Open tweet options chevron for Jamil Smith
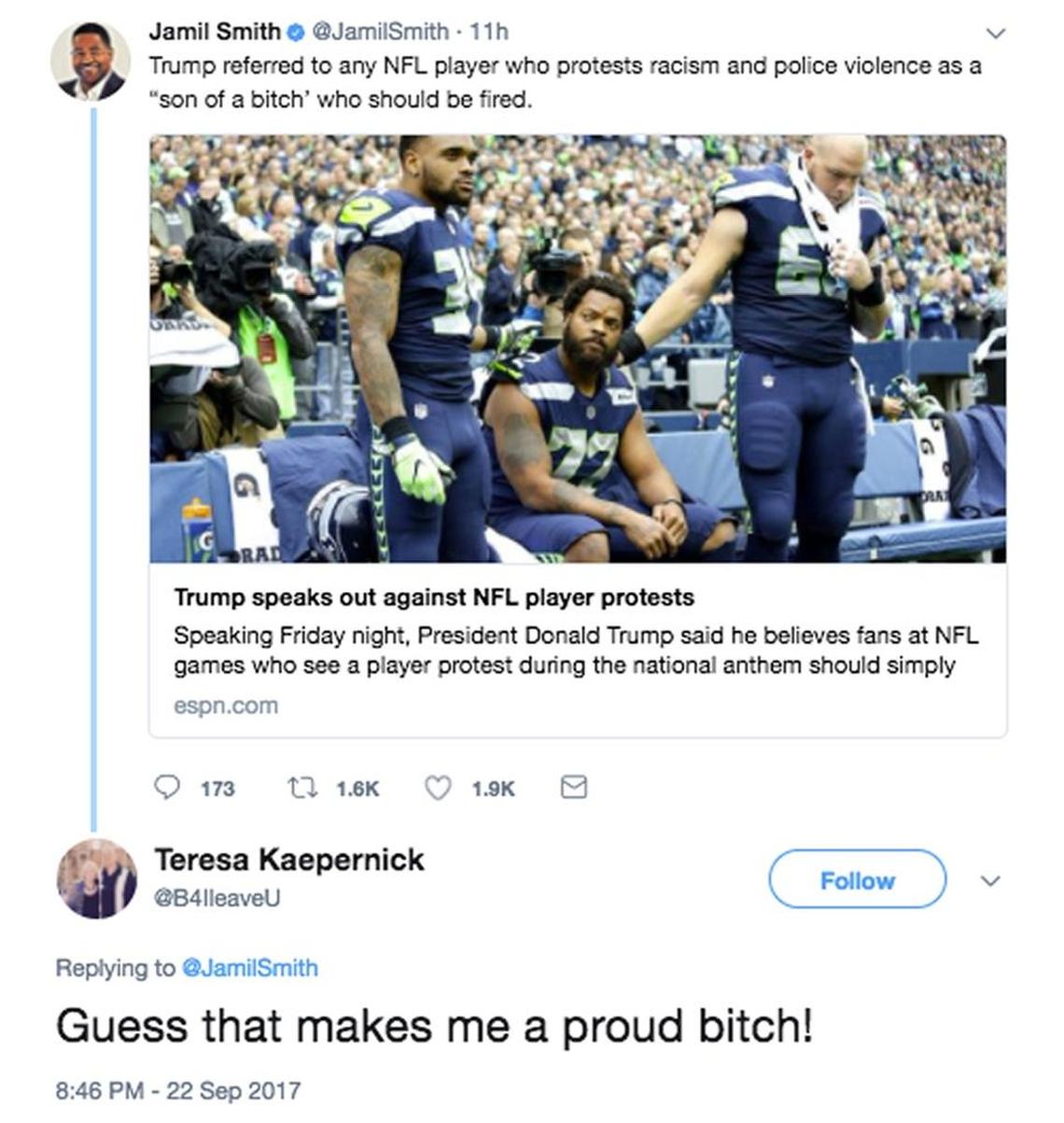This screenshot has width=1064, height=1123. (996, 34)
